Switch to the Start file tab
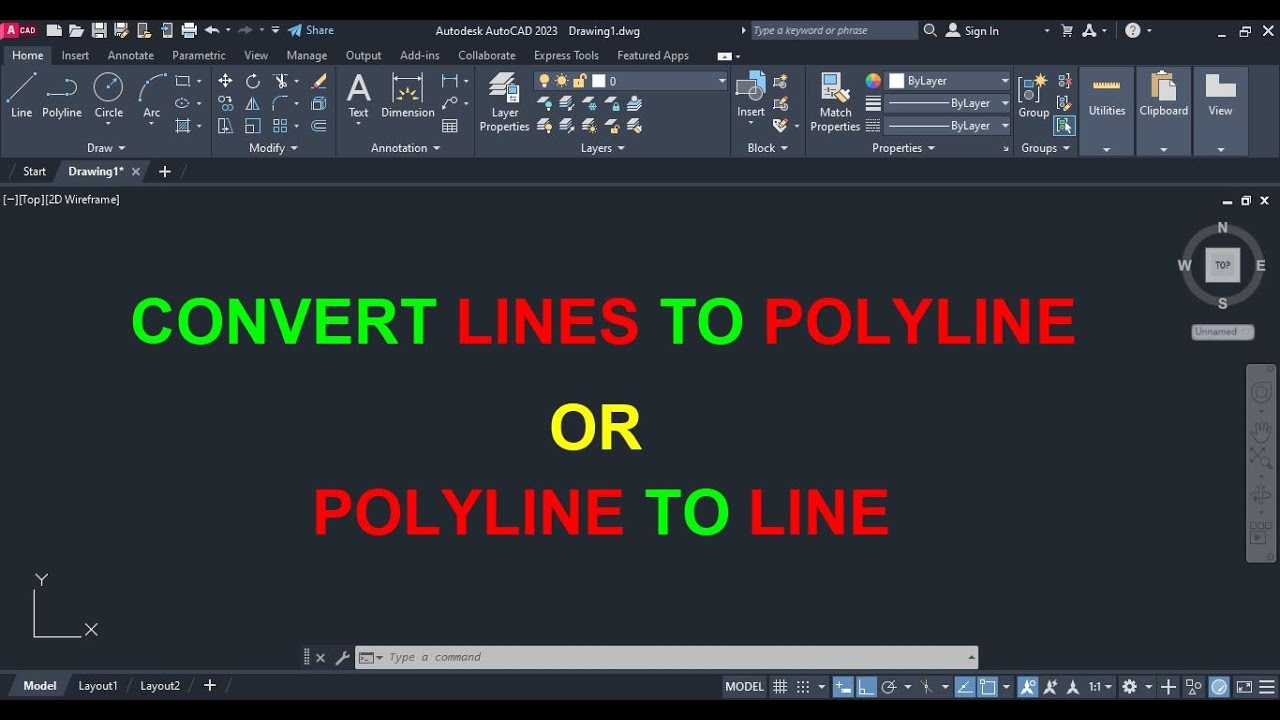Image resolution: width=1280 pixels, height=720 pixels. click(x=34, y=172)
